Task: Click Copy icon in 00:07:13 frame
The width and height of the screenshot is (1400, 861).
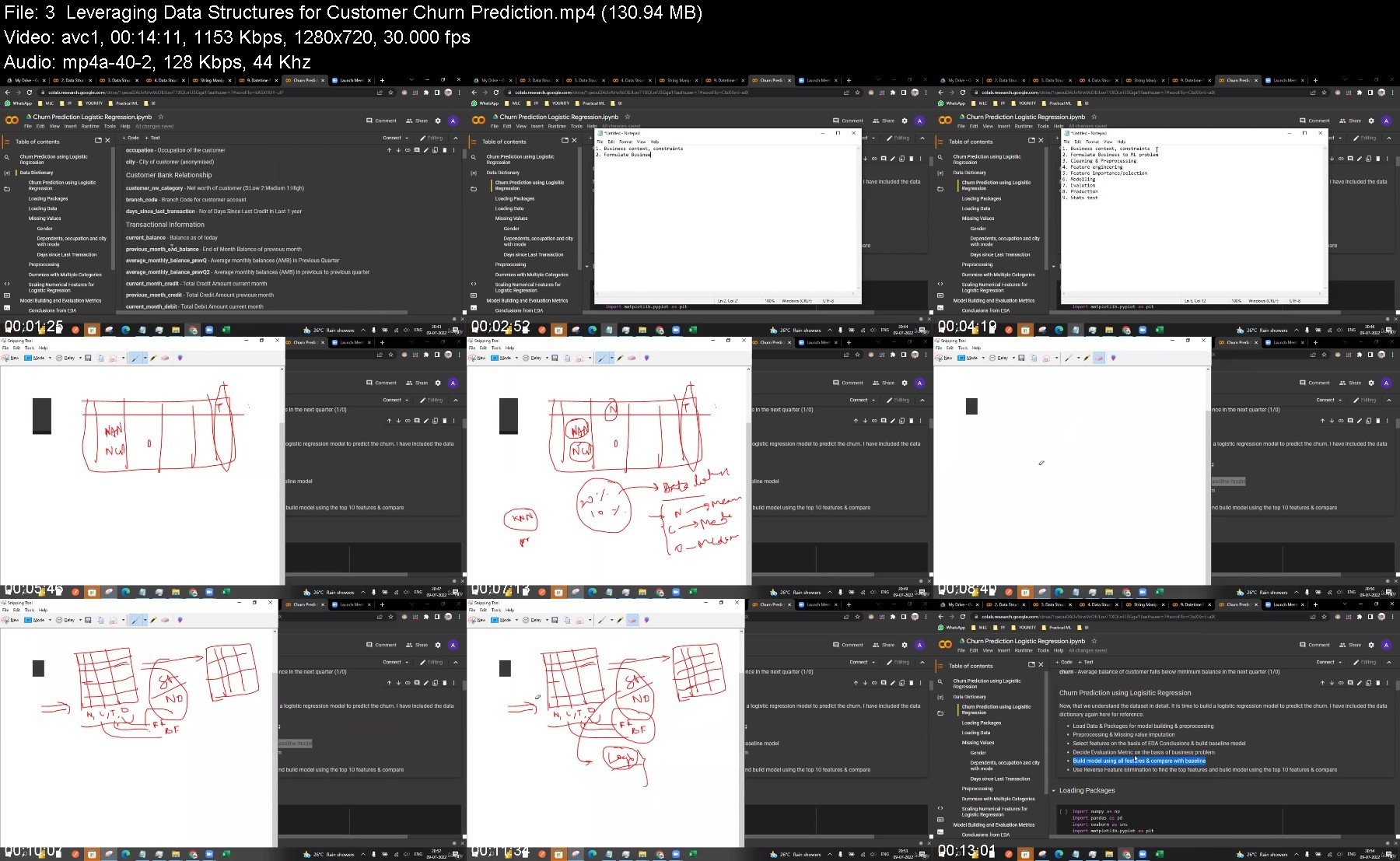Action: [x=567, y=358]
